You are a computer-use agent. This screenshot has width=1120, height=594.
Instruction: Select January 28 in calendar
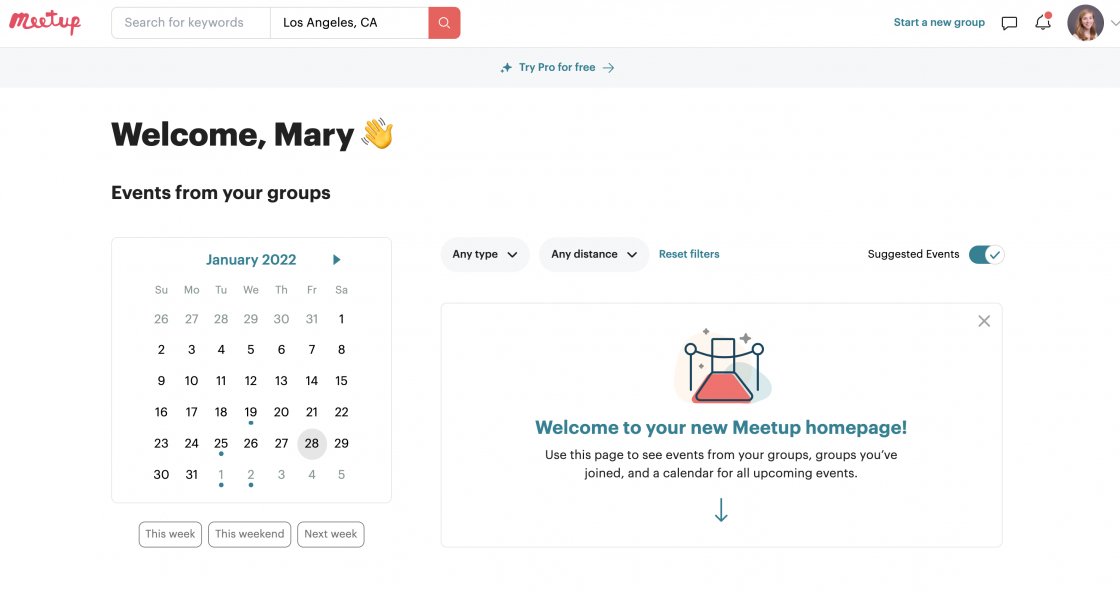[312, 443]
